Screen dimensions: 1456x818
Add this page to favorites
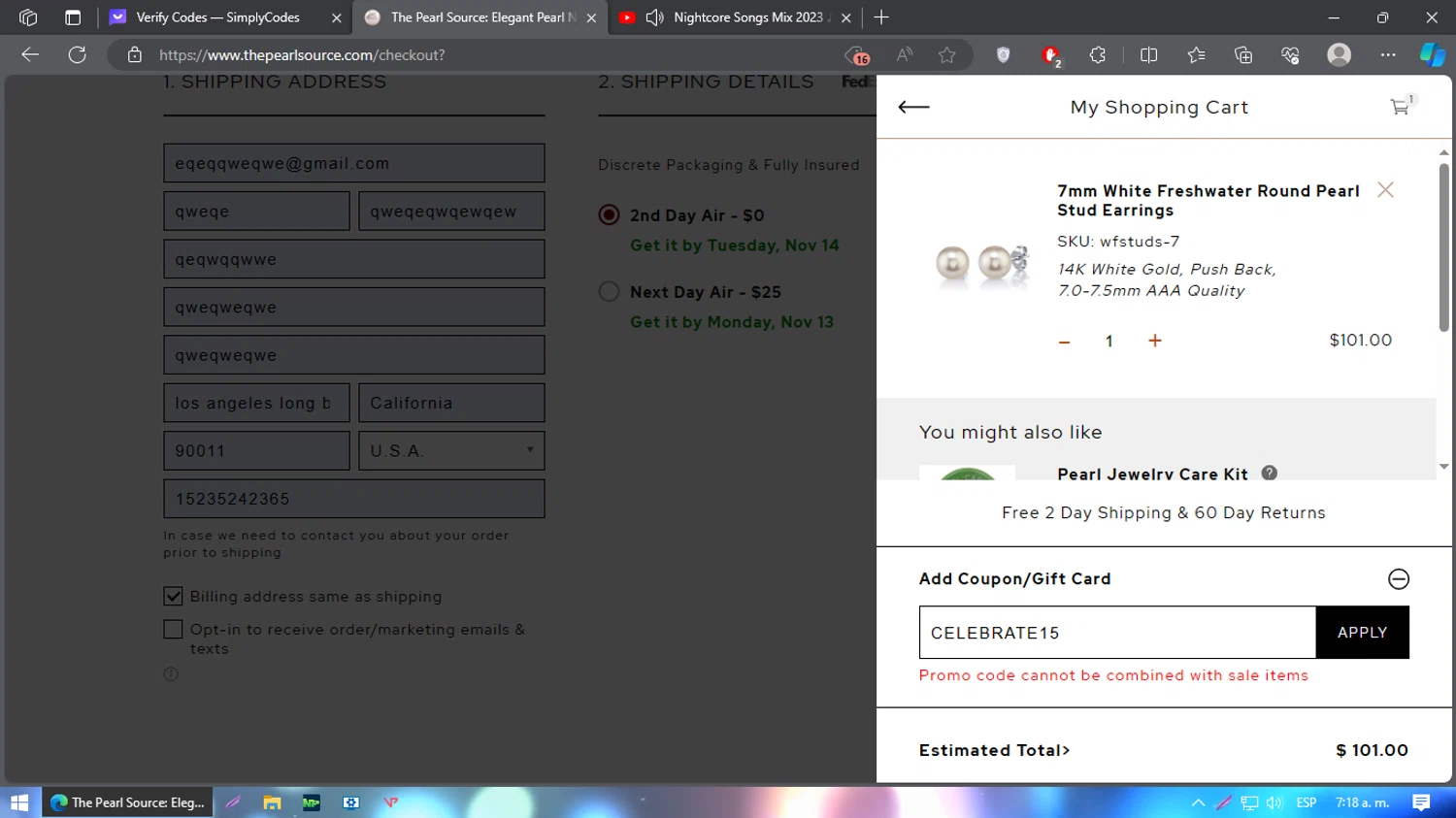click(947, 55)
